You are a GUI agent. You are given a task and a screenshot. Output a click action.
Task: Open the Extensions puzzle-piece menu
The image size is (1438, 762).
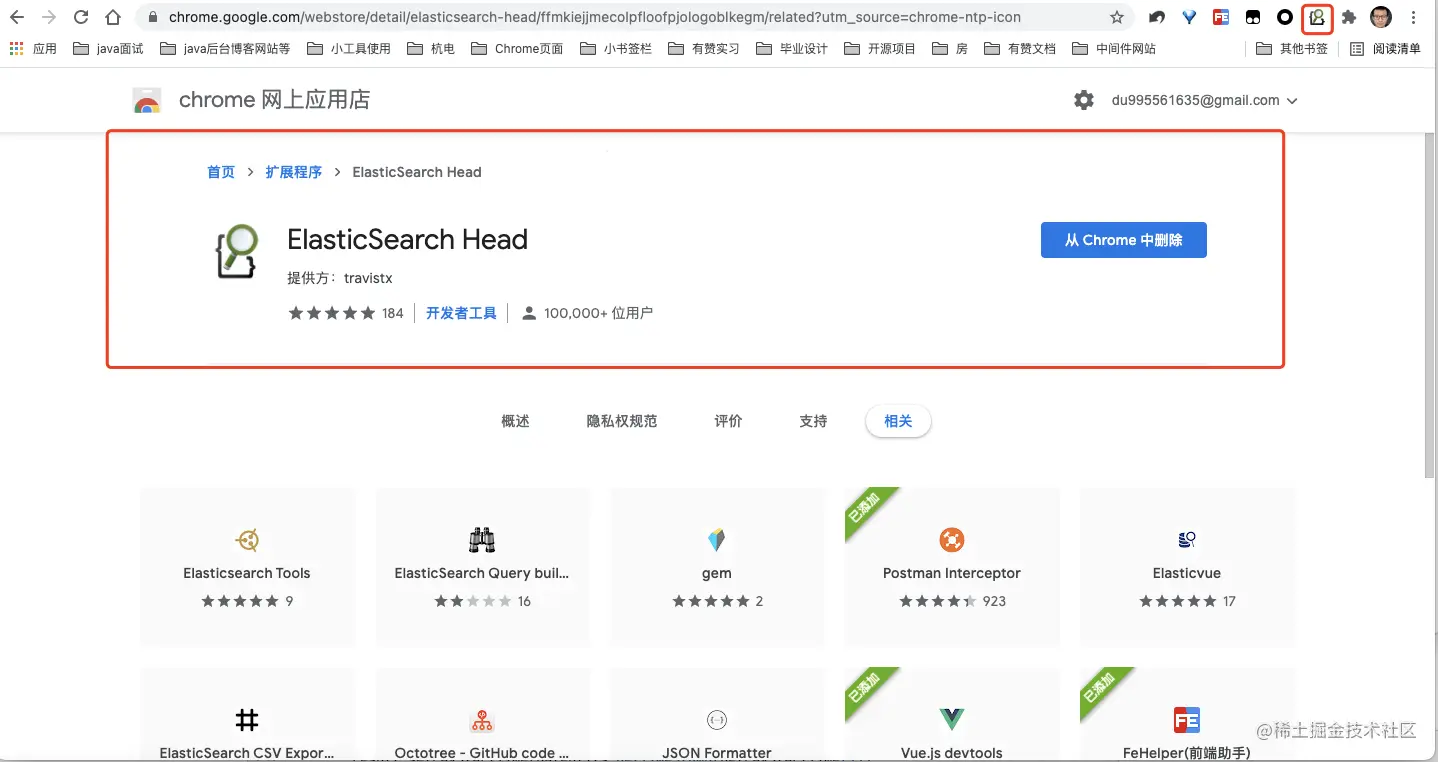point(1349,17)
